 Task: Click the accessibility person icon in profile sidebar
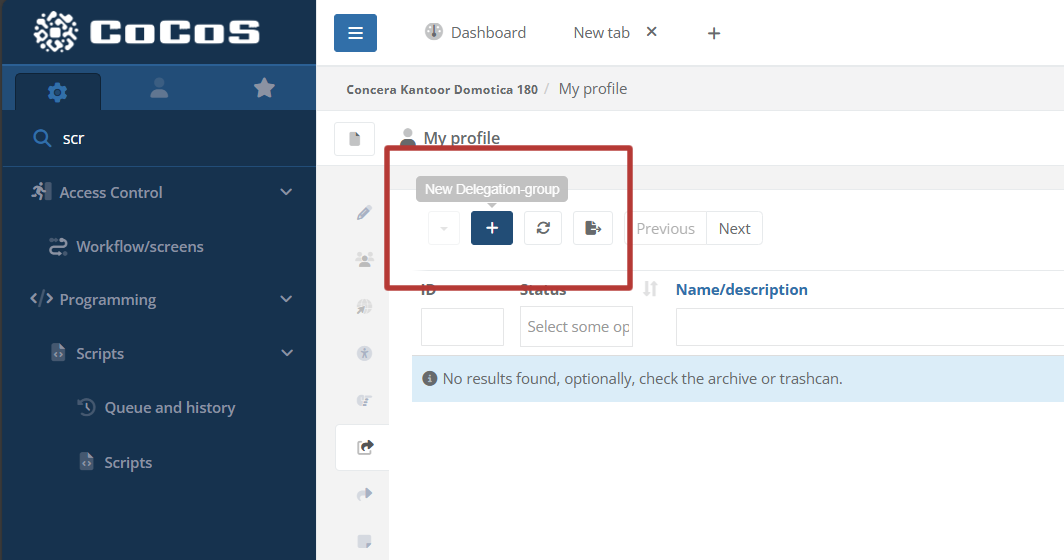(364, 353)
